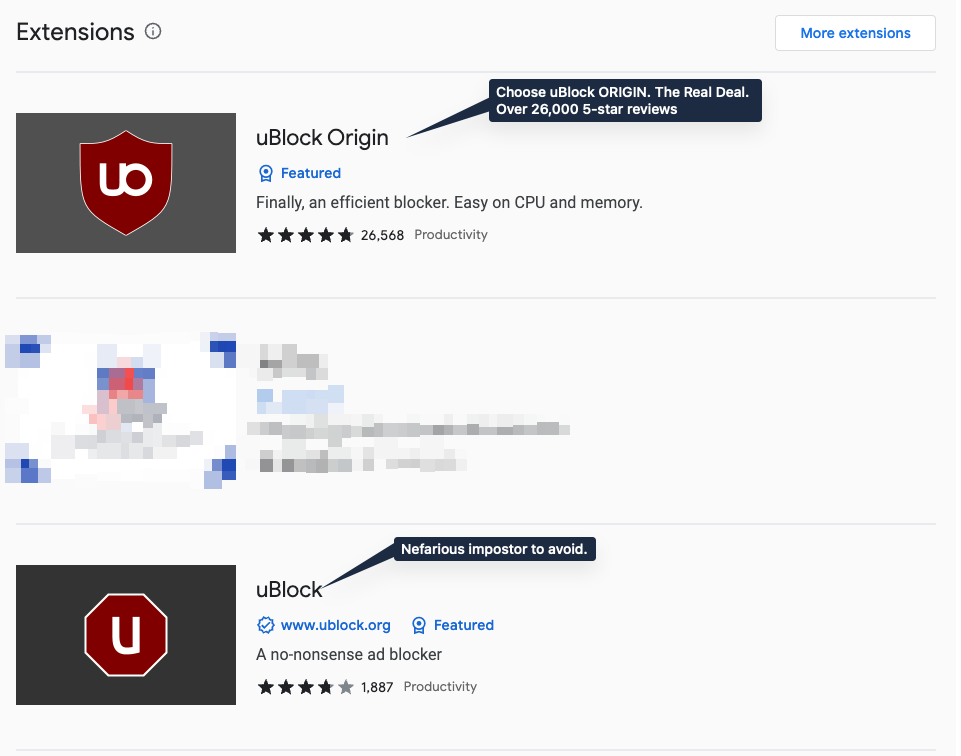Select the Productivity category for uBlock
This screenshot has height=756, width=961.
point(440,687)
